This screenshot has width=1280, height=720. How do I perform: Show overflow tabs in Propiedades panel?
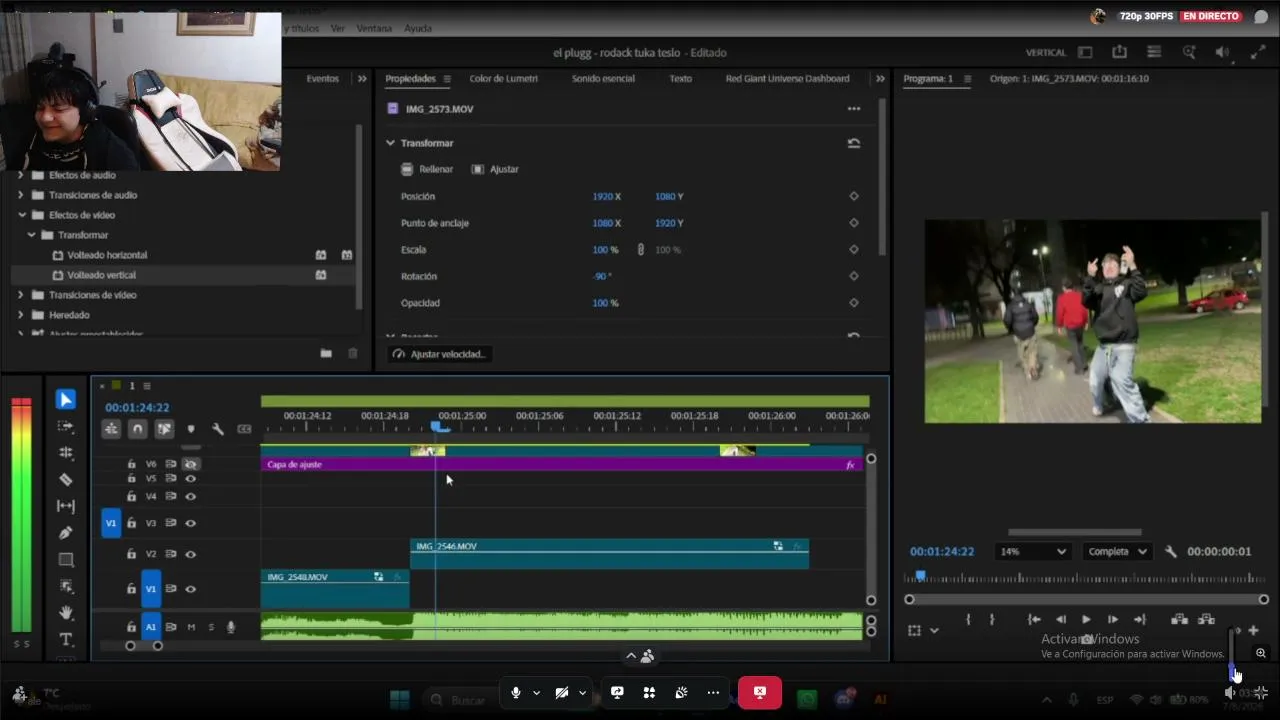880,79
